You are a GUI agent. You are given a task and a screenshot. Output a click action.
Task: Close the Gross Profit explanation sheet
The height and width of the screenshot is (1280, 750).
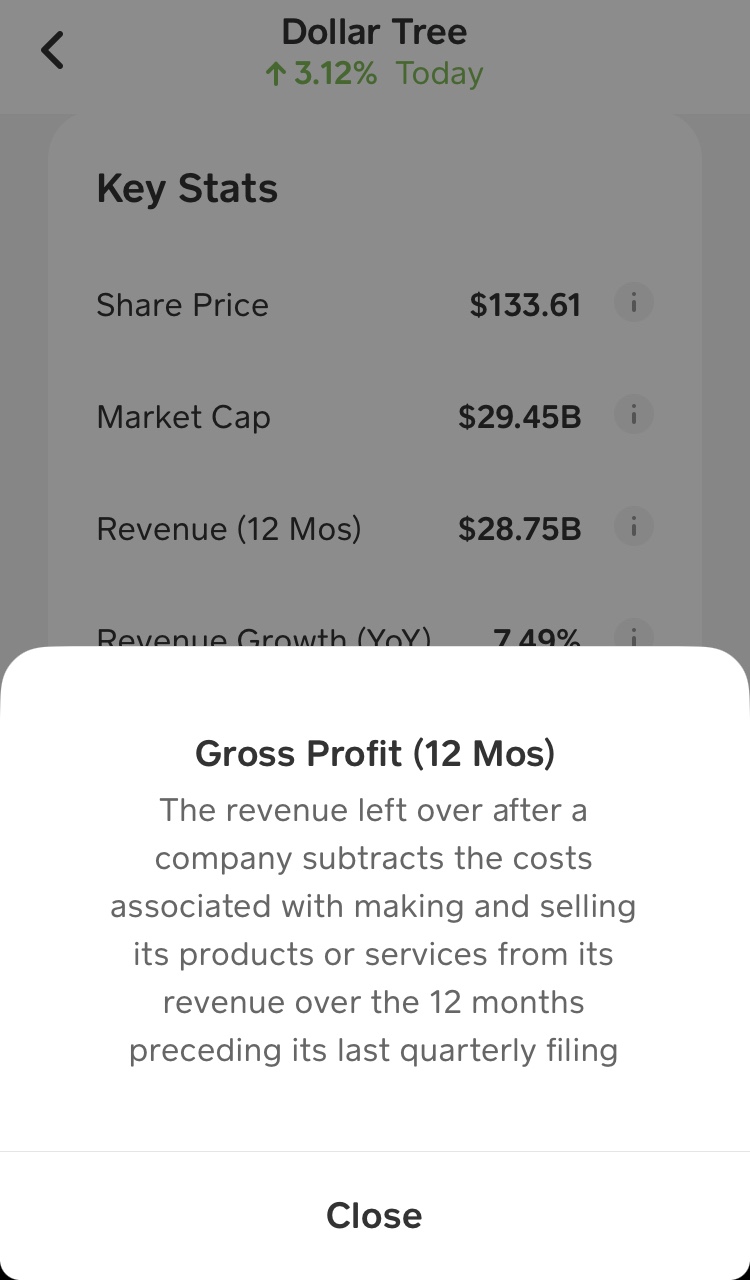coord(374,1215)
